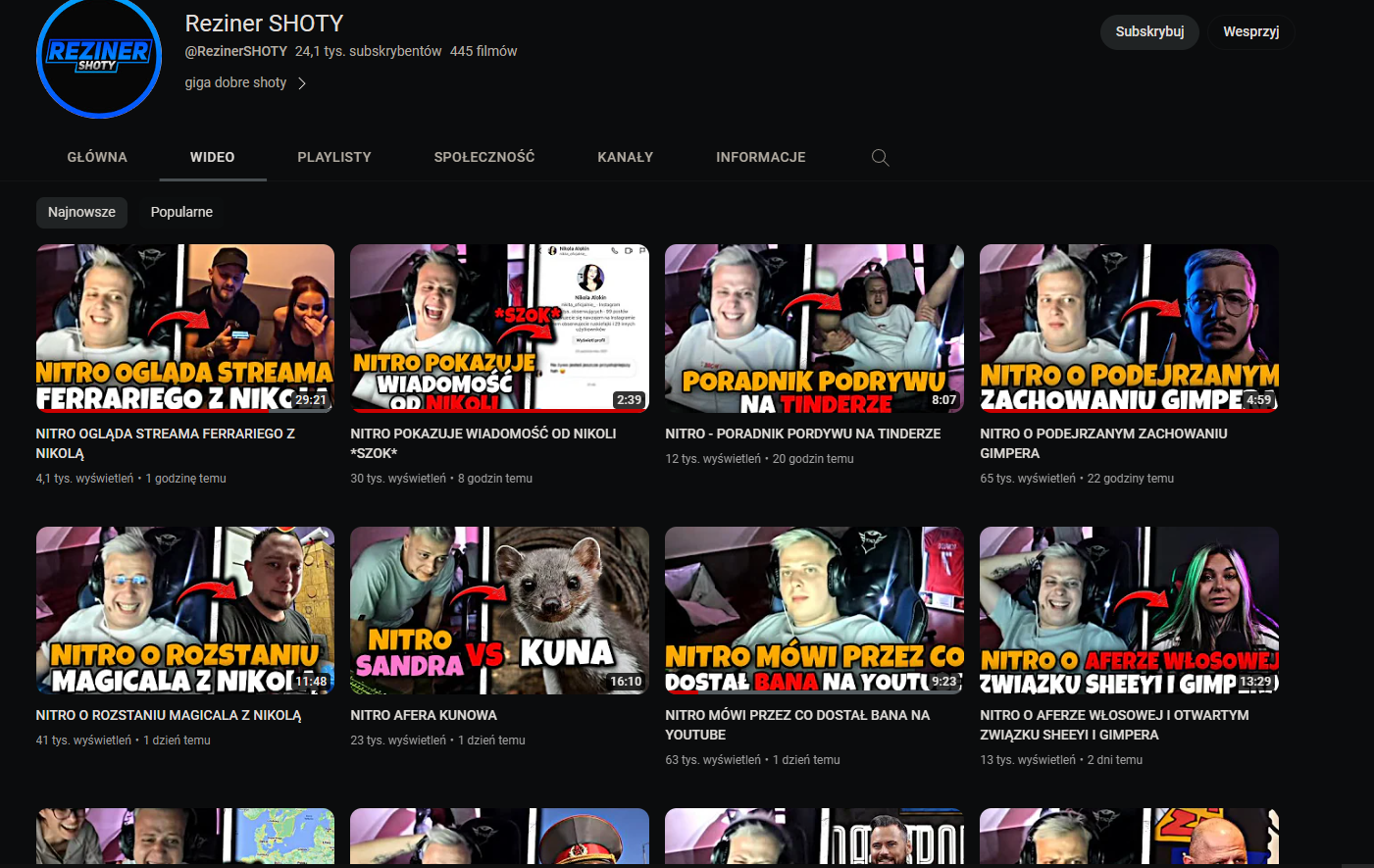Viewport: 1374px width, 868px height.
Task: Open the 'Poradnik podrywu na Tinderze' thumbnail
Action: tap(814, 328)
